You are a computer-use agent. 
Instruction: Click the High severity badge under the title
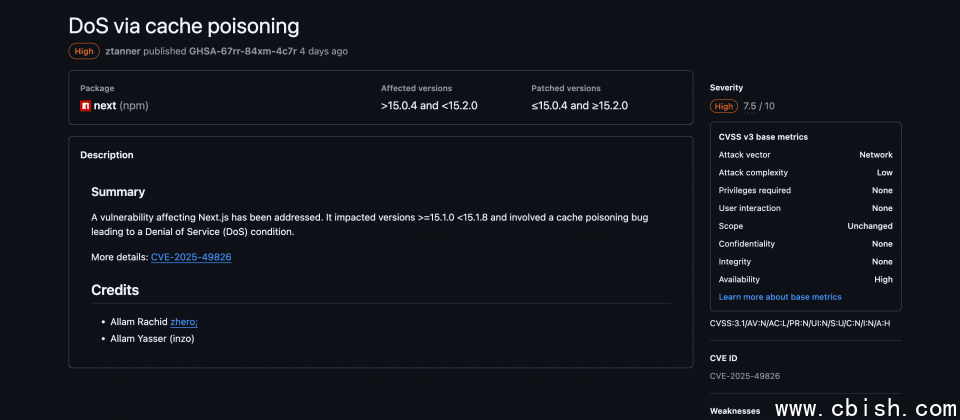(84, 51)
